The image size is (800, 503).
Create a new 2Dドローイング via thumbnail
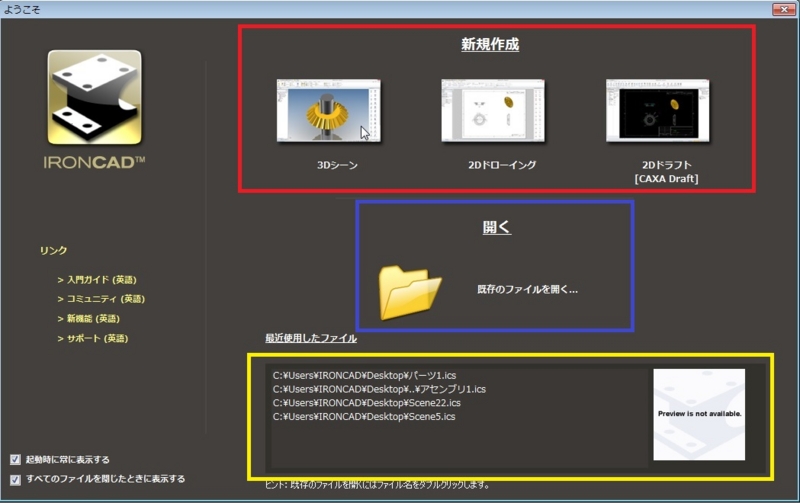[493, 110]
